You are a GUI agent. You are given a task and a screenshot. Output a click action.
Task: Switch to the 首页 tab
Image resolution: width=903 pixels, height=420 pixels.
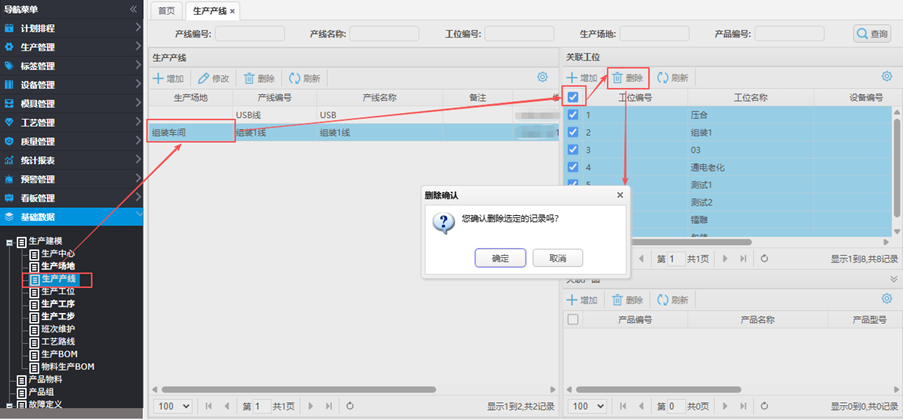166,10
